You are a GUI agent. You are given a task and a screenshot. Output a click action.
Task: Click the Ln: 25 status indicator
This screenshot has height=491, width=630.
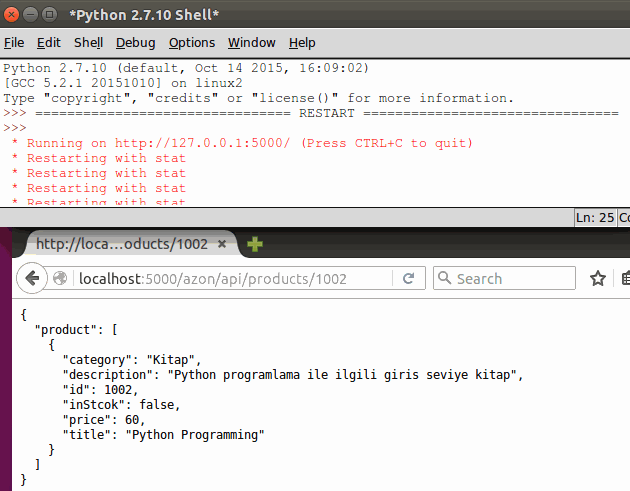tap(595, 218)
